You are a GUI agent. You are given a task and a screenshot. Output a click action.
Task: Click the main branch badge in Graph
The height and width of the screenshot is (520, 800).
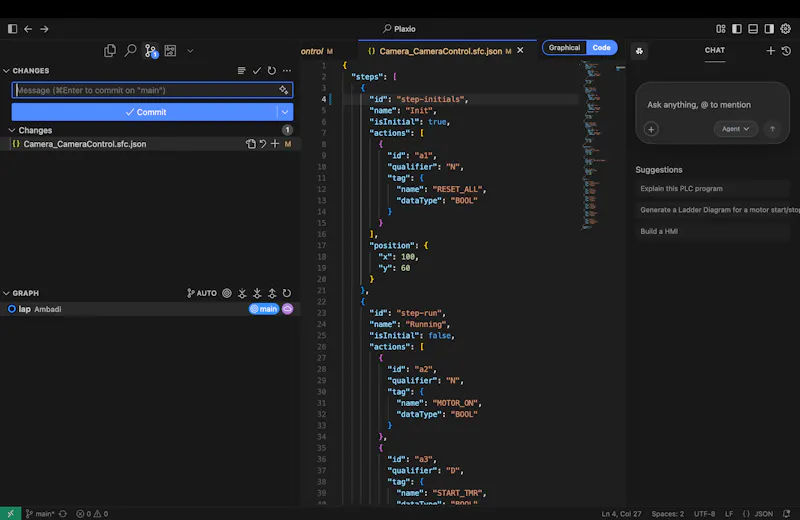click(264, 309)
